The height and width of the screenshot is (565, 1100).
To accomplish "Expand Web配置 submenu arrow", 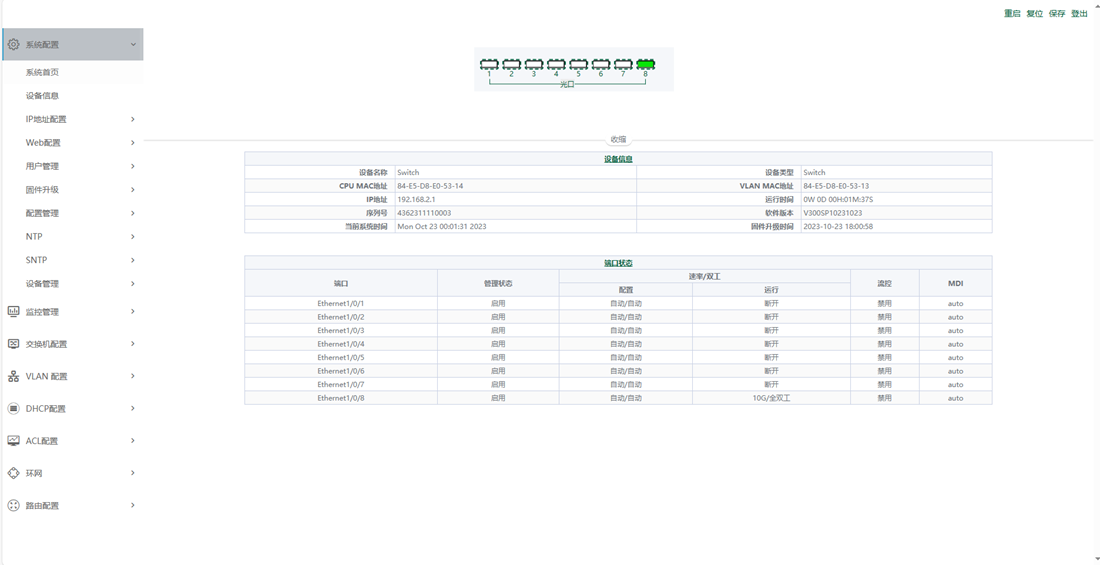I will (x=133, y=142).
